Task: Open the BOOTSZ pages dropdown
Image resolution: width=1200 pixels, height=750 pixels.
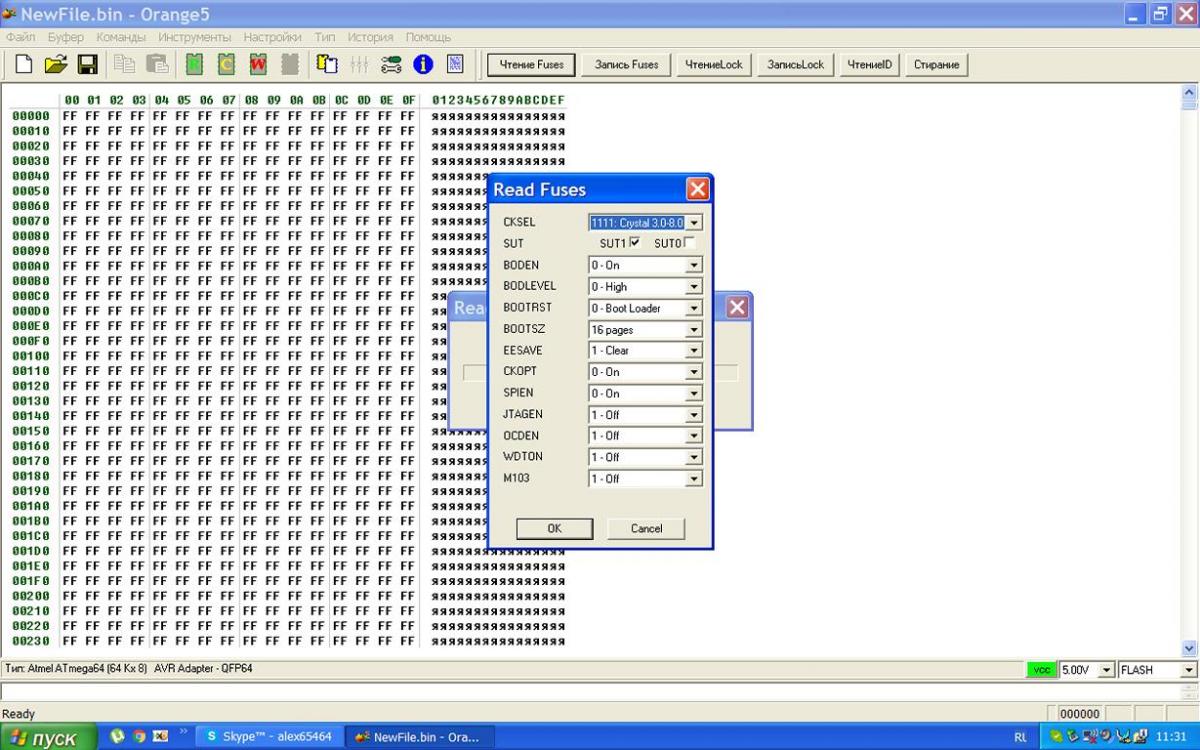Action: (x=694, y=330)
